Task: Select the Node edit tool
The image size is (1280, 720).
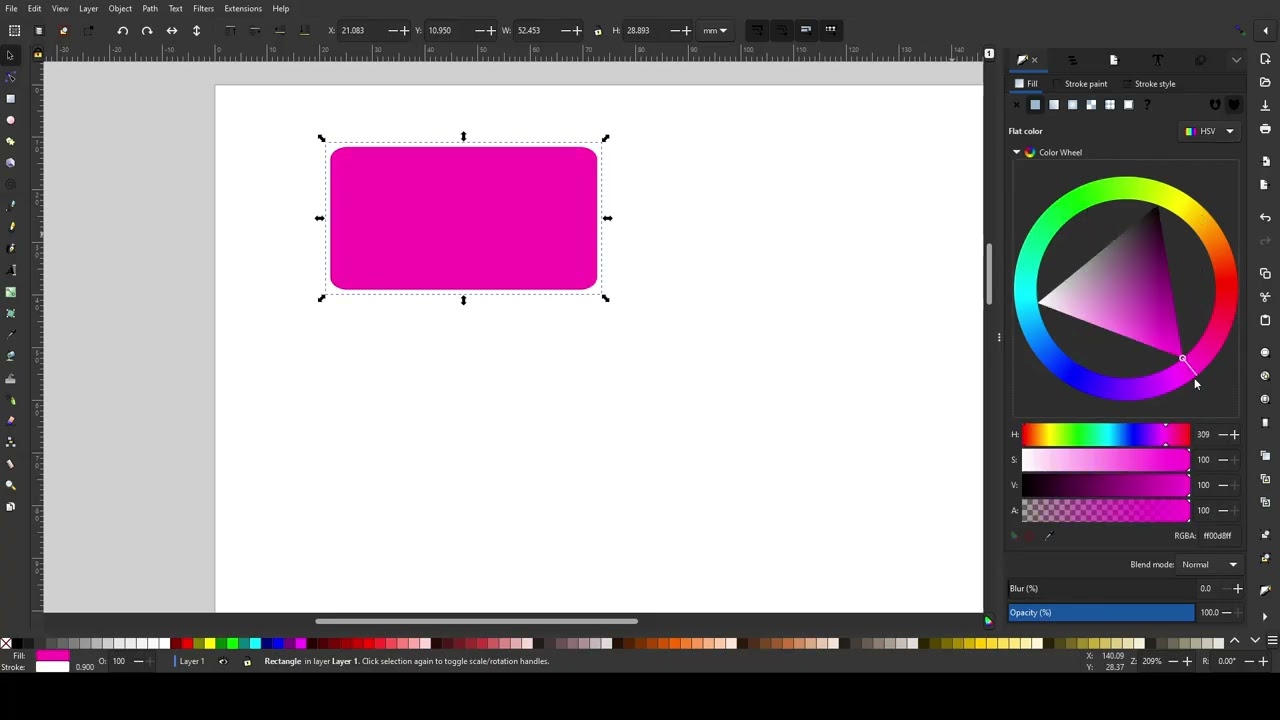Action: (10, 77)
